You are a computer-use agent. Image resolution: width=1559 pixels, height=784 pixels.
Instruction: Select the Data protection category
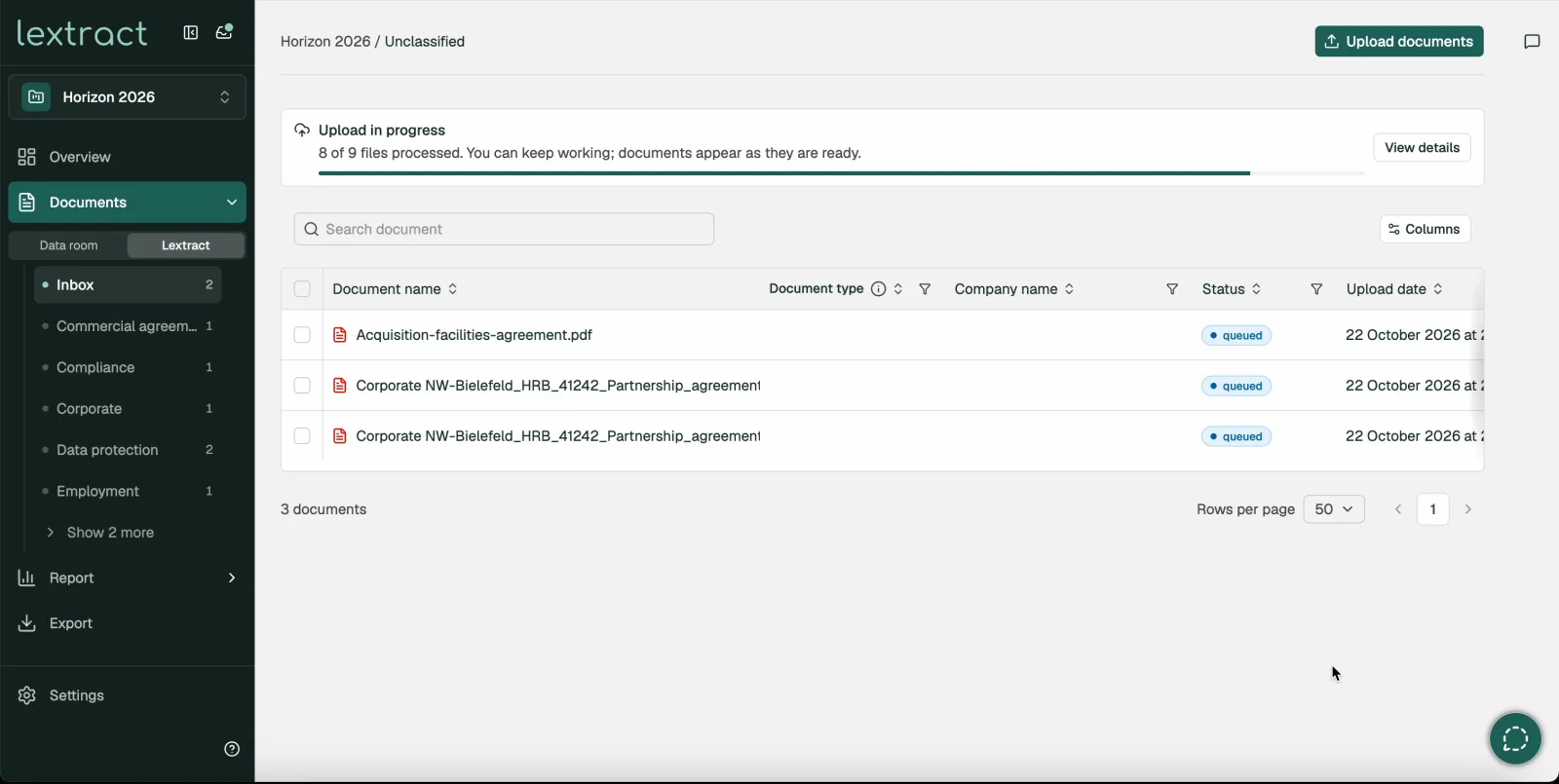coord(128,450)
